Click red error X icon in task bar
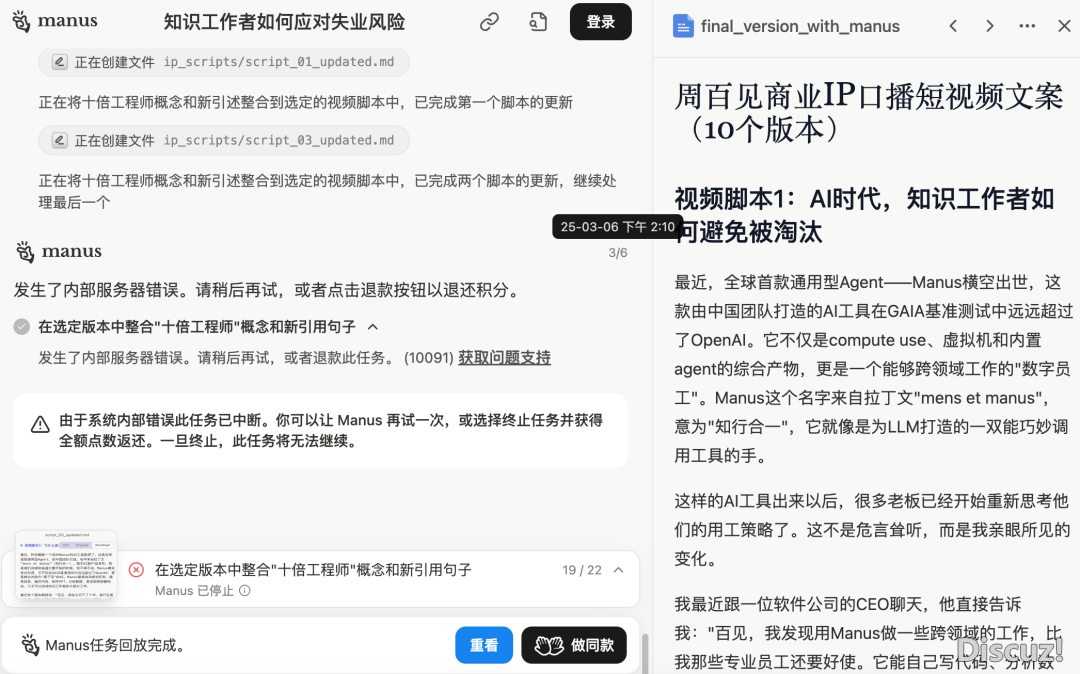 pyautogui.click(x=136, y=570)
